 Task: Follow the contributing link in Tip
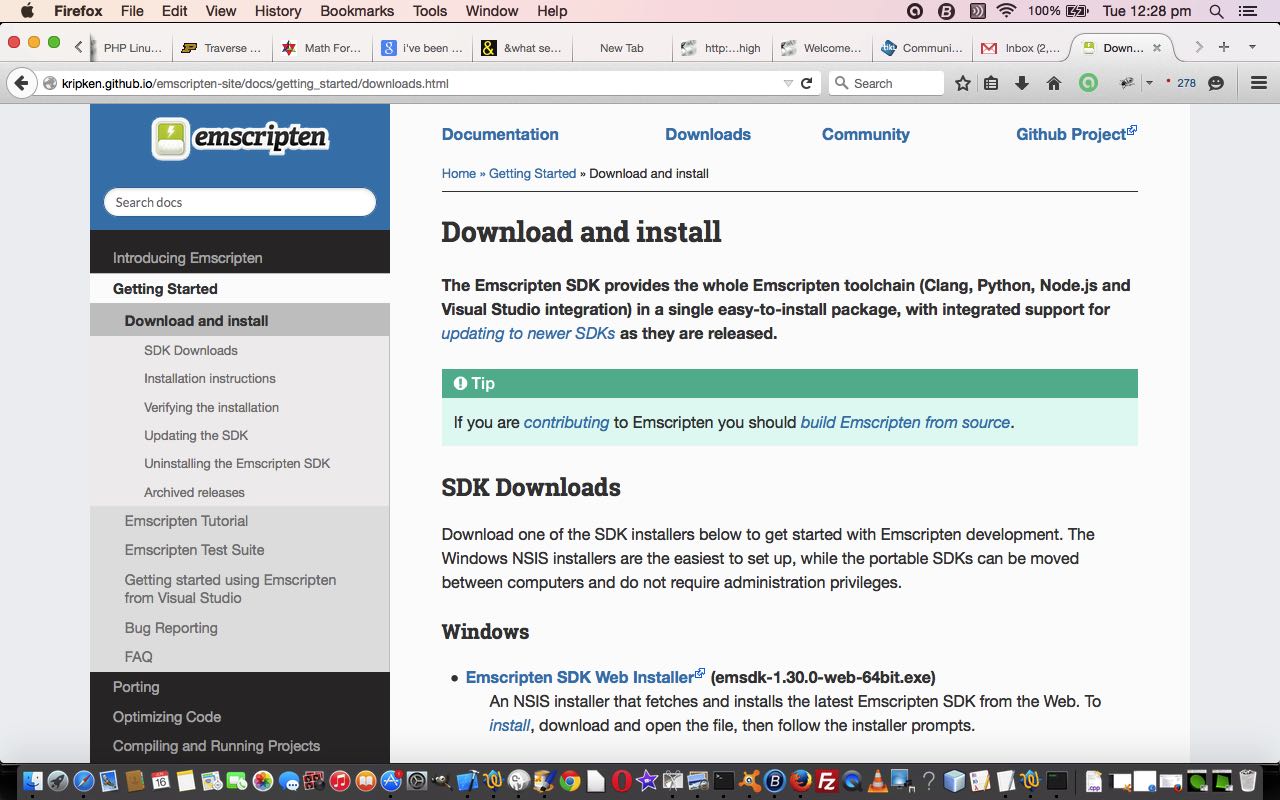tap(566, 422)
